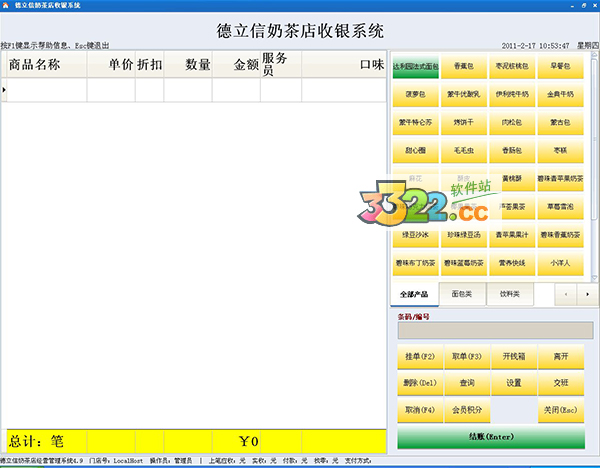Add 菠萝包 to the order
The height and width of the screenshot is (468, 600).
[415, 95]
